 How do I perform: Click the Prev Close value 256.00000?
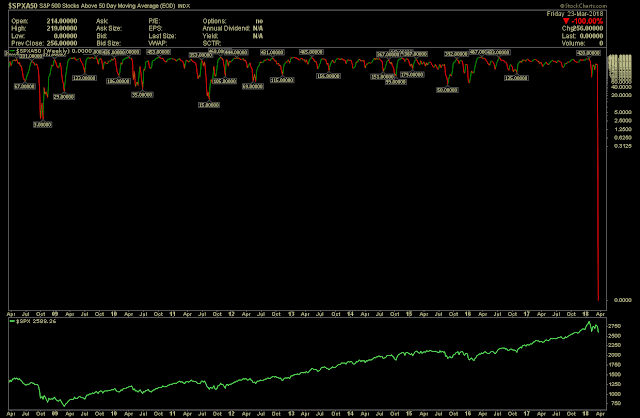coord(62,43)
